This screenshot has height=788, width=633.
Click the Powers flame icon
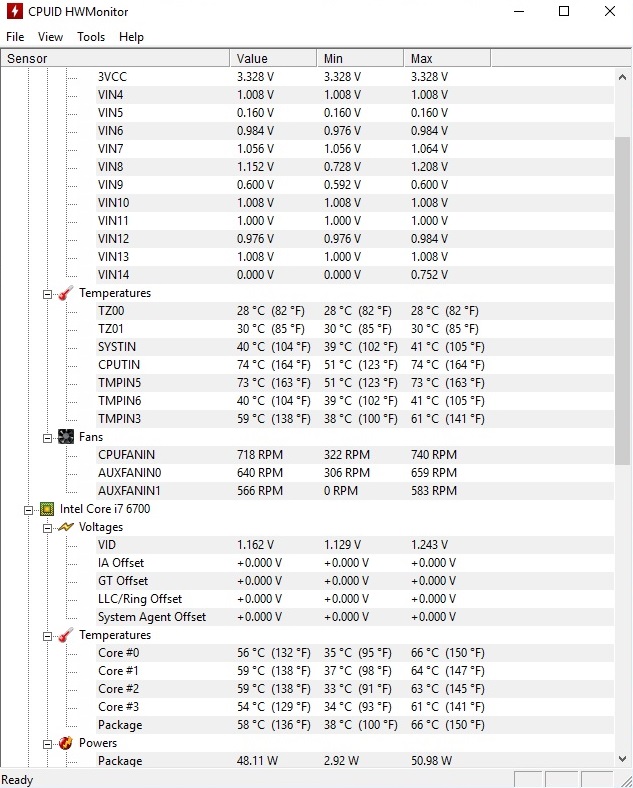coord(66,743)
